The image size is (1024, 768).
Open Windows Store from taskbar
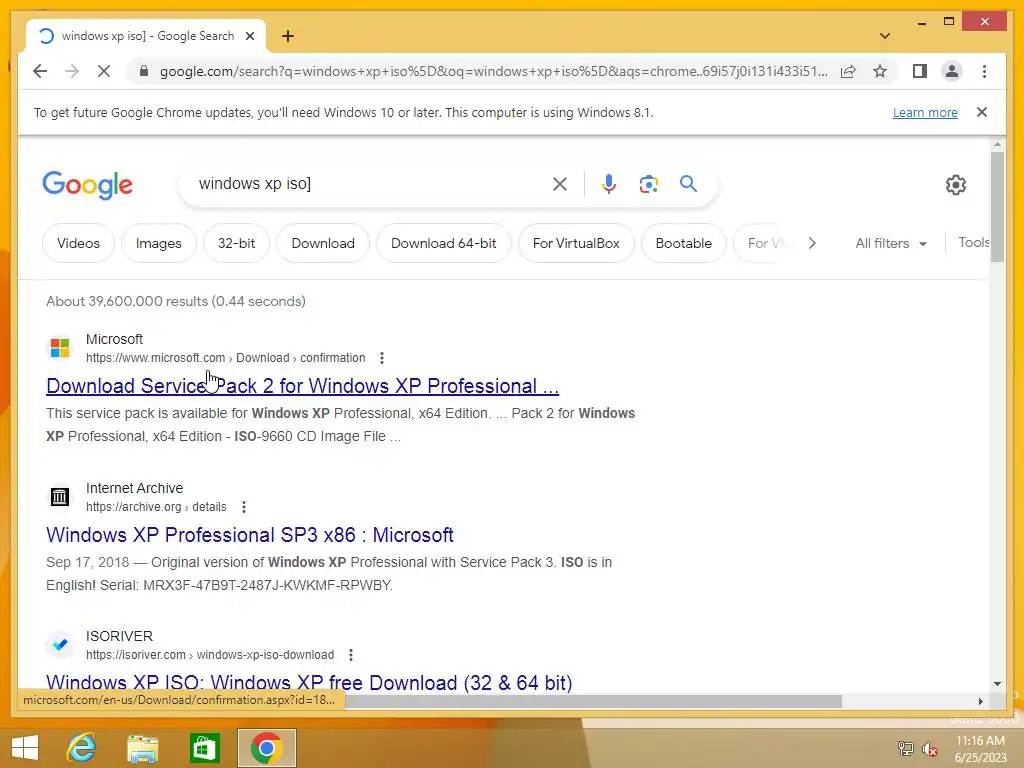coord(204,748)
